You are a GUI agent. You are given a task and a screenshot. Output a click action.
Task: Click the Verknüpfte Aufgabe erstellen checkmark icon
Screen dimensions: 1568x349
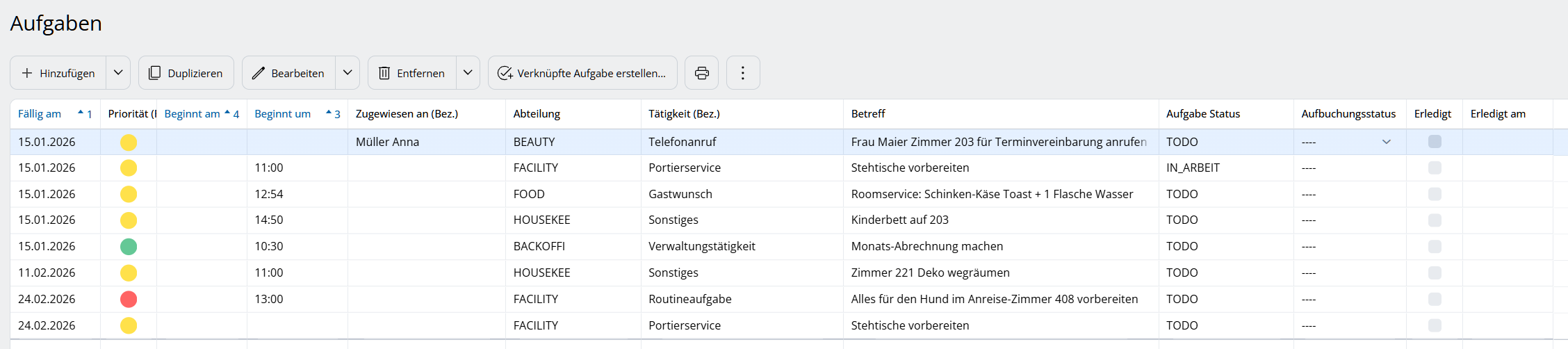point(505,73)
